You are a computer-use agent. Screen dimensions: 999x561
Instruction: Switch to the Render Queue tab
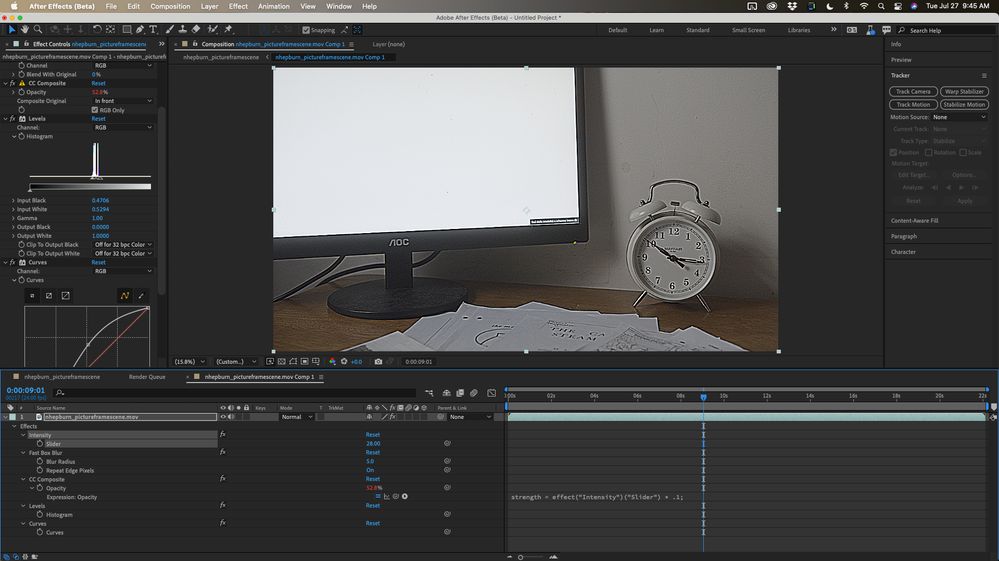147,377
